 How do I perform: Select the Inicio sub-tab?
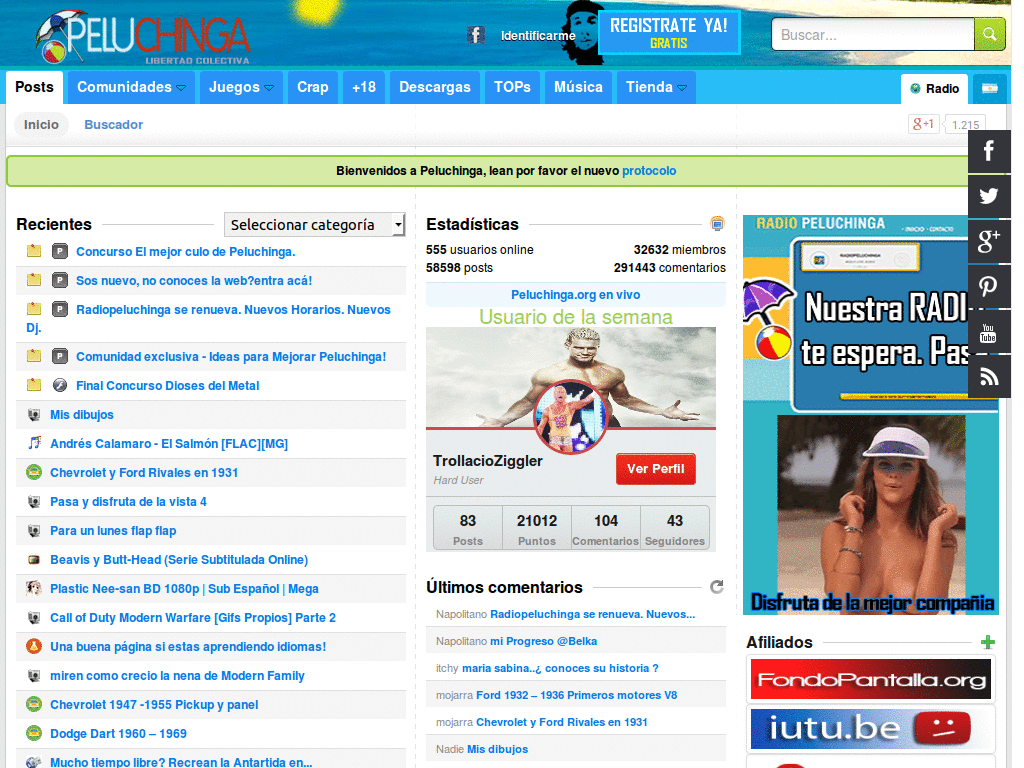(x=41, y=125)
